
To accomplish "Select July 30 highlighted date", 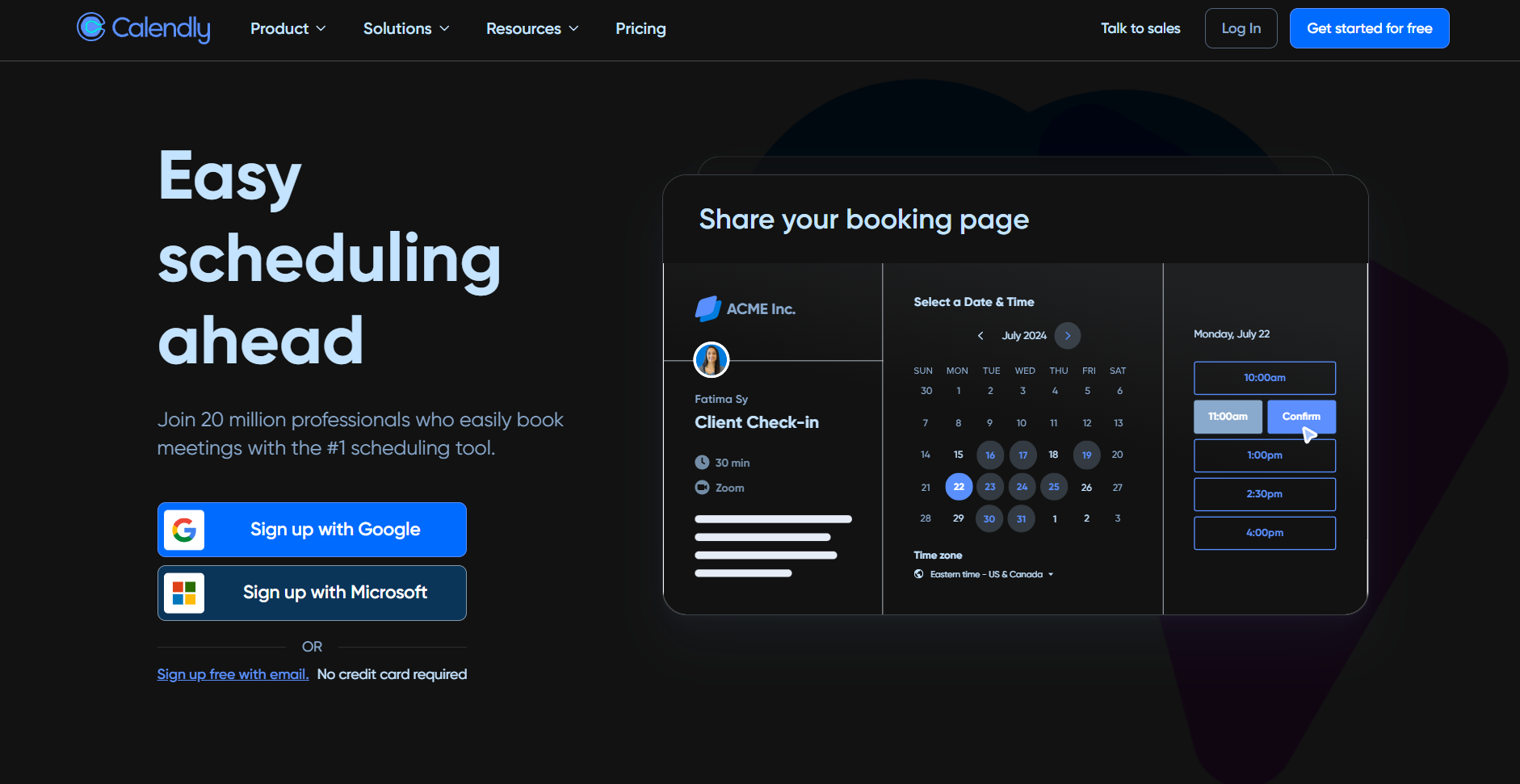I will [989, 518].
